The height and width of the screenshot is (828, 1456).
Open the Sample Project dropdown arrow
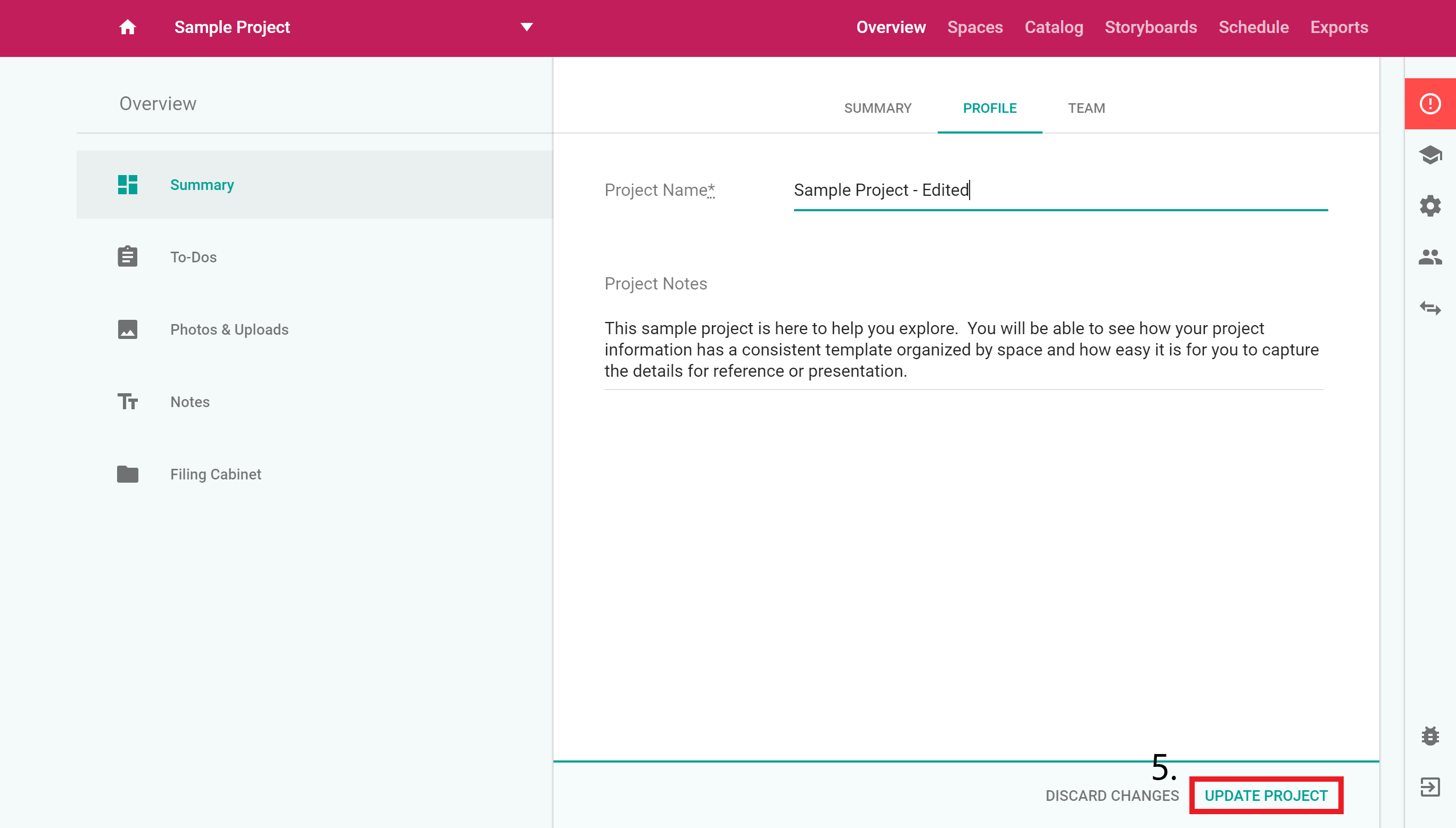(526, 27)
